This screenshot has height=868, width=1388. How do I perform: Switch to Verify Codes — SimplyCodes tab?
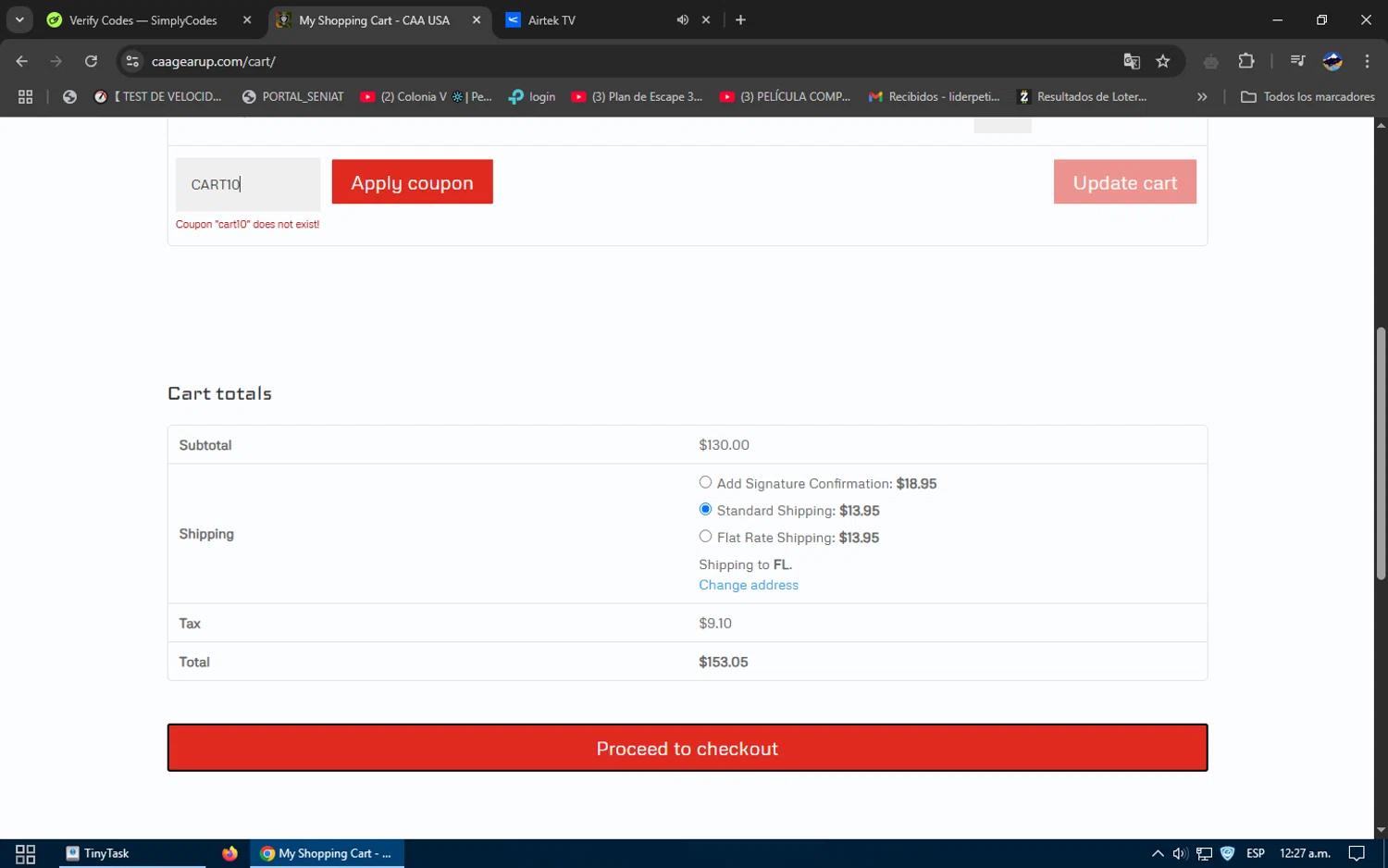[x=143, y=19]
